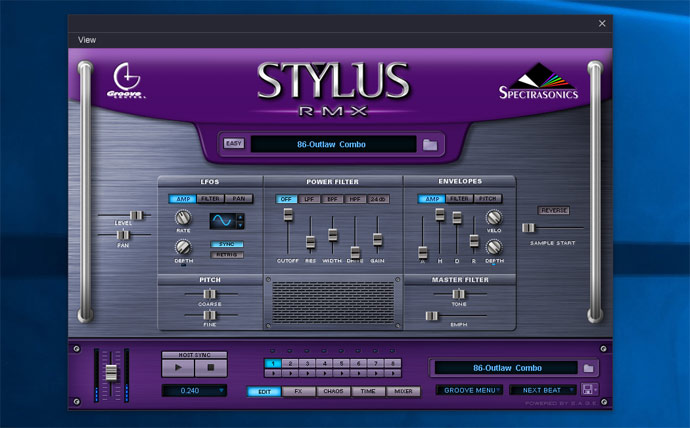Switch to the Mixer page tab
This screenshot has width=690, height=428.
tap(400, 390)
